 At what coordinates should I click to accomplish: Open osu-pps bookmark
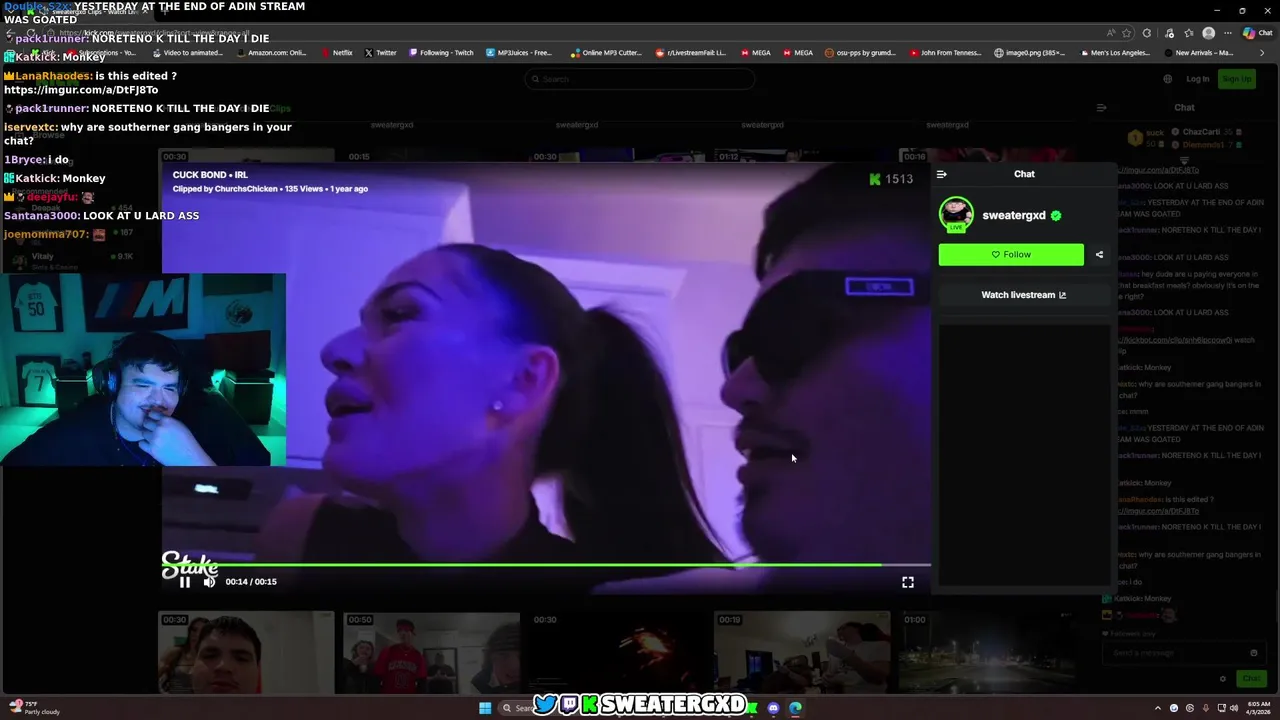pos(860,53)
